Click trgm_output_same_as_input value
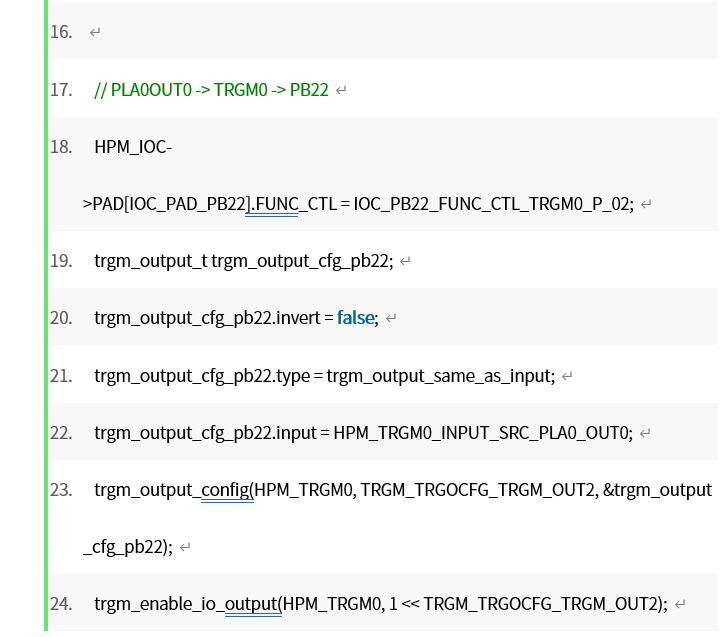 coord(438,376)
